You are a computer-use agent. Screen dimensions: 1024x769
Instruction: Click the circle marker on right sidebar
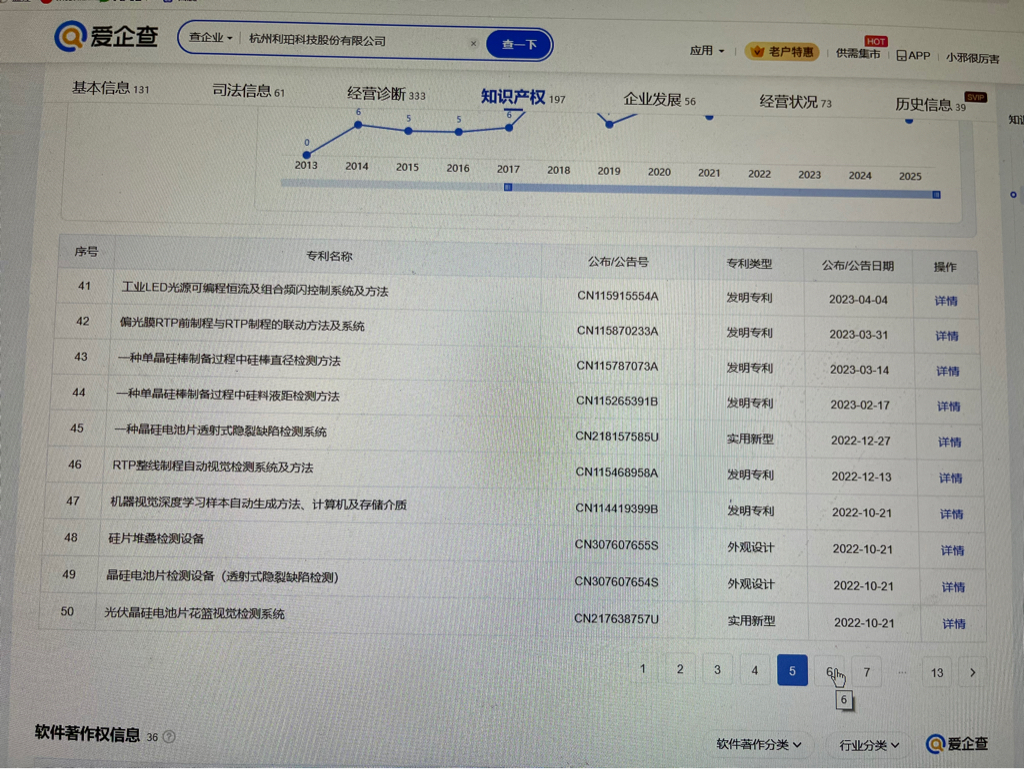point(1014,195)
